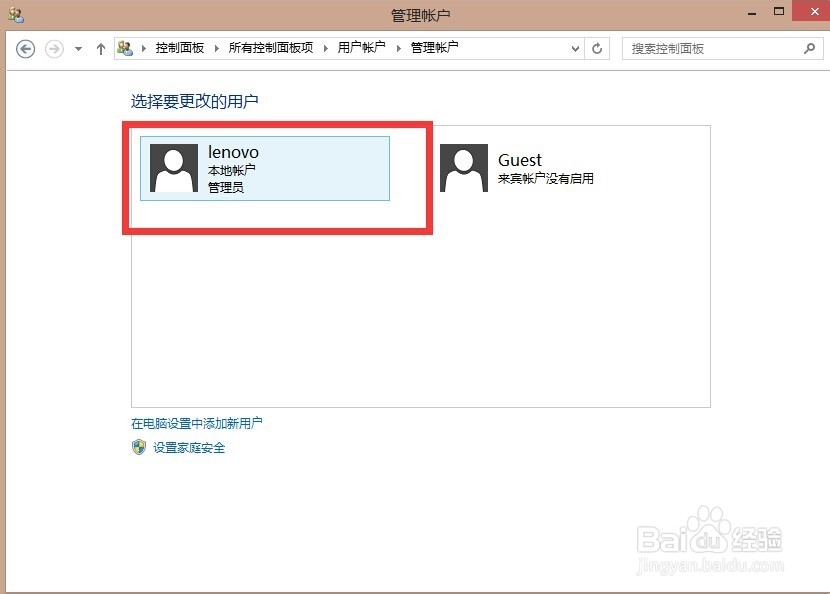Refresh the page with the refresh icon

pos(597,49)
